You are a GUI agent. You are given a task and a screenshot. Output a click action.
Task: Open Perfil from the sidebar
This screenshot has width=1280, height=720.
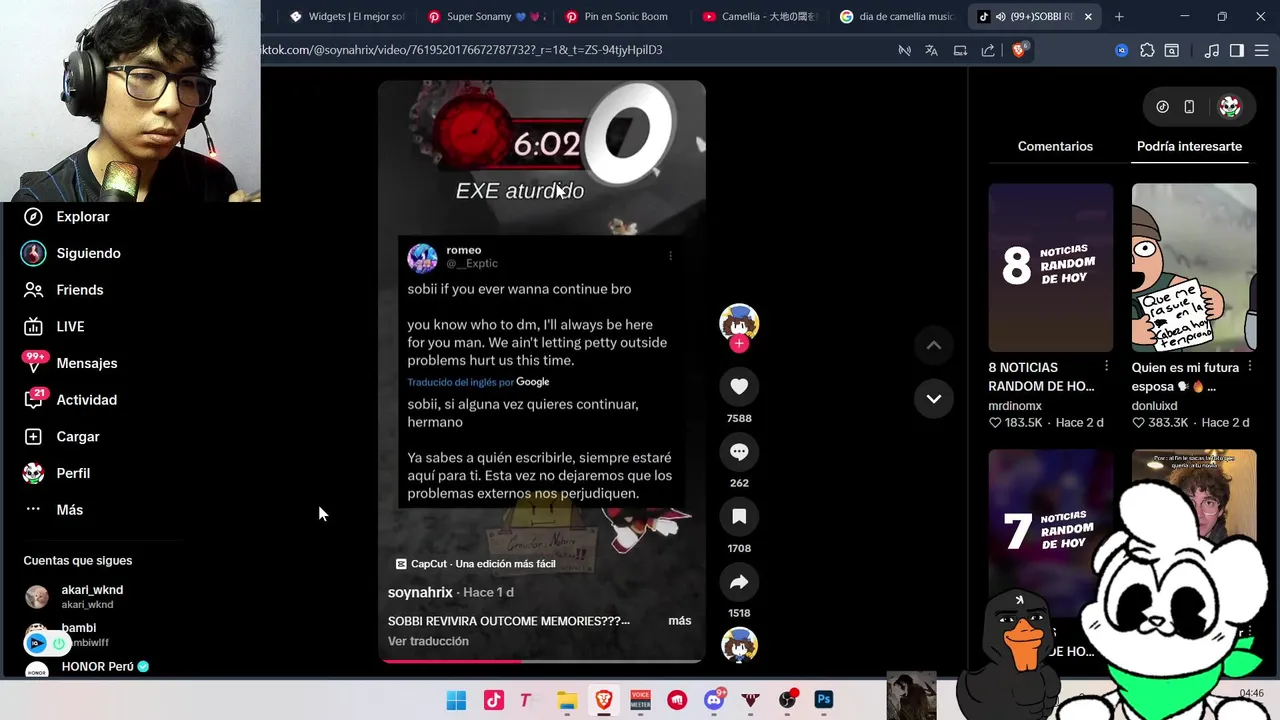57,473
